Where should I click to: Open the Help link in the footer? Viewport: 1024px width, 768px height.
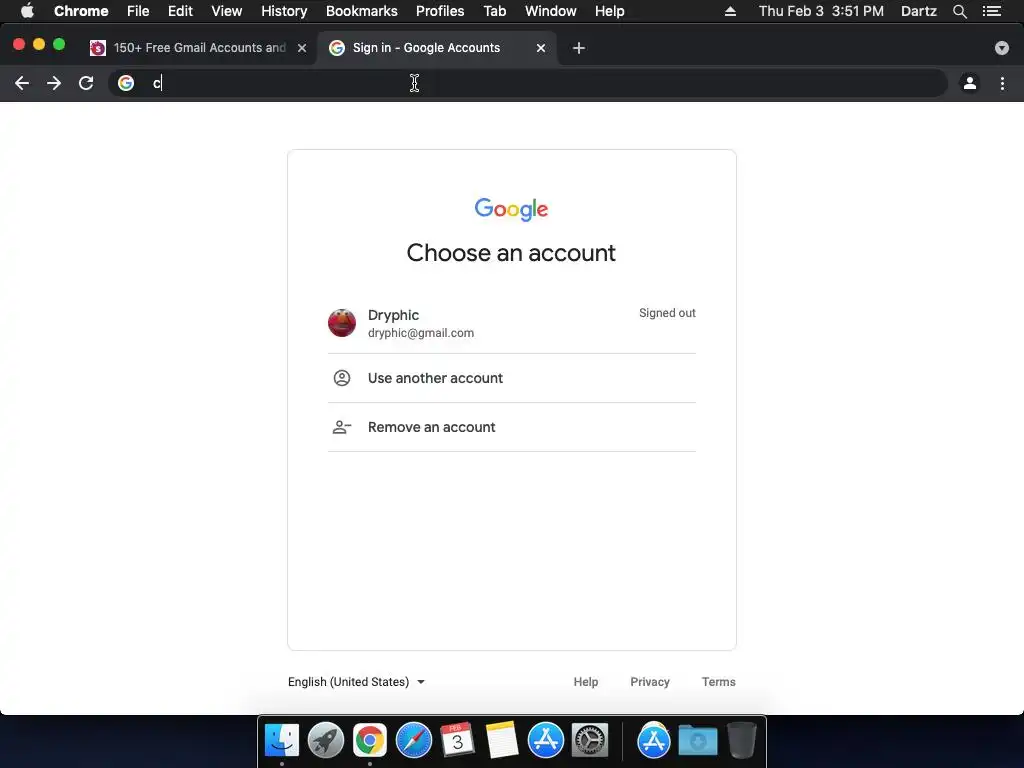click(586, 682)
